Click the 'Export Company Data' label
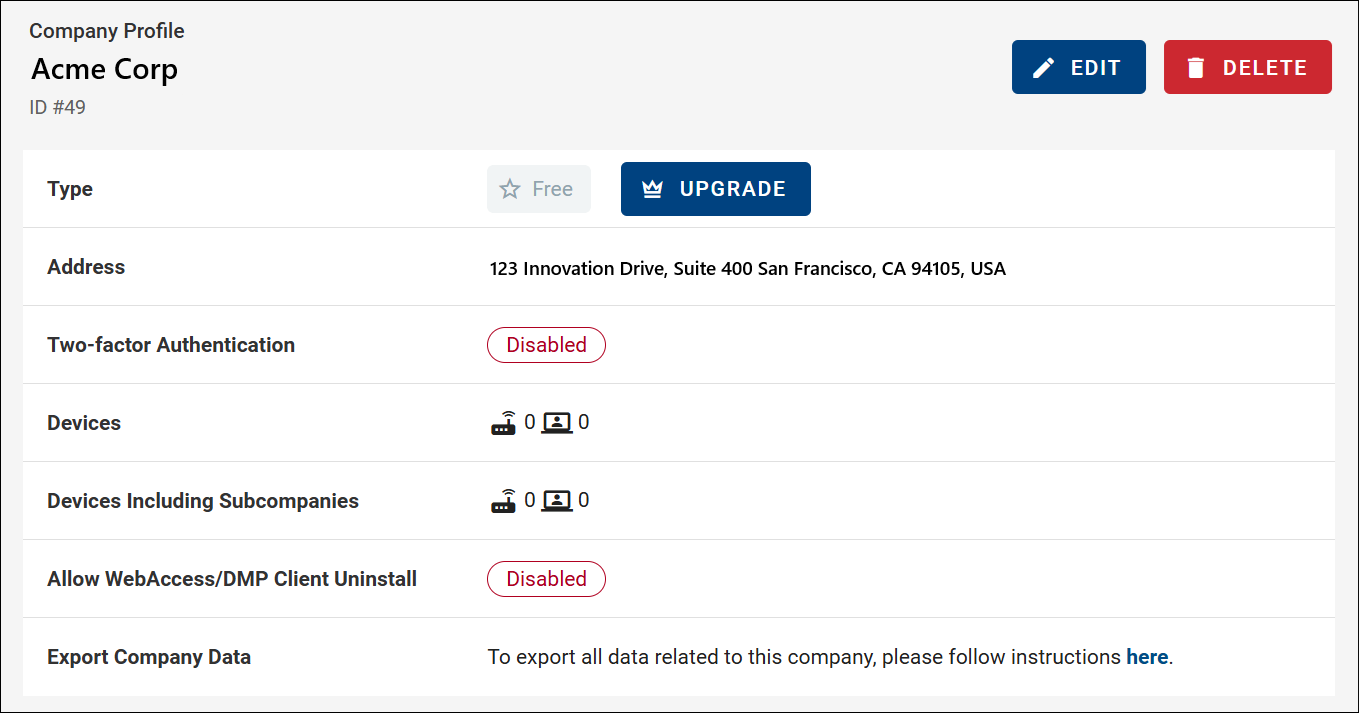 tap(149, 657)
